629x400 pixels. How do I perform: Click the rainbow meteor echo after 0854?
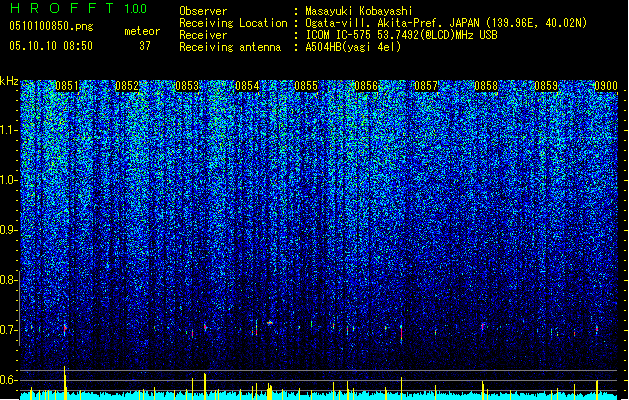coord(270,322)
